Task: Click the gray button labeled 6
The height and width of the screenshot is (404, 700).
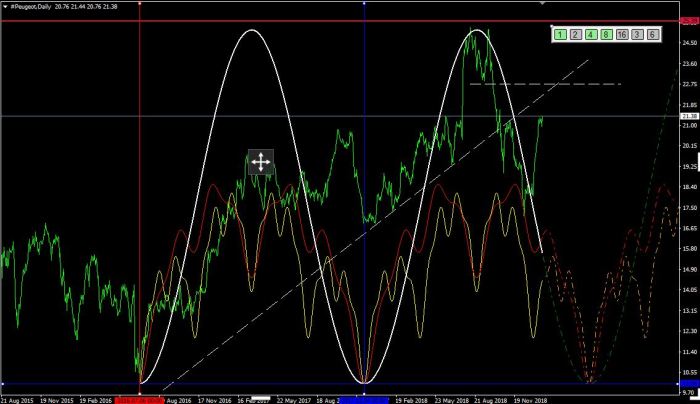Action: coord(653,34)
